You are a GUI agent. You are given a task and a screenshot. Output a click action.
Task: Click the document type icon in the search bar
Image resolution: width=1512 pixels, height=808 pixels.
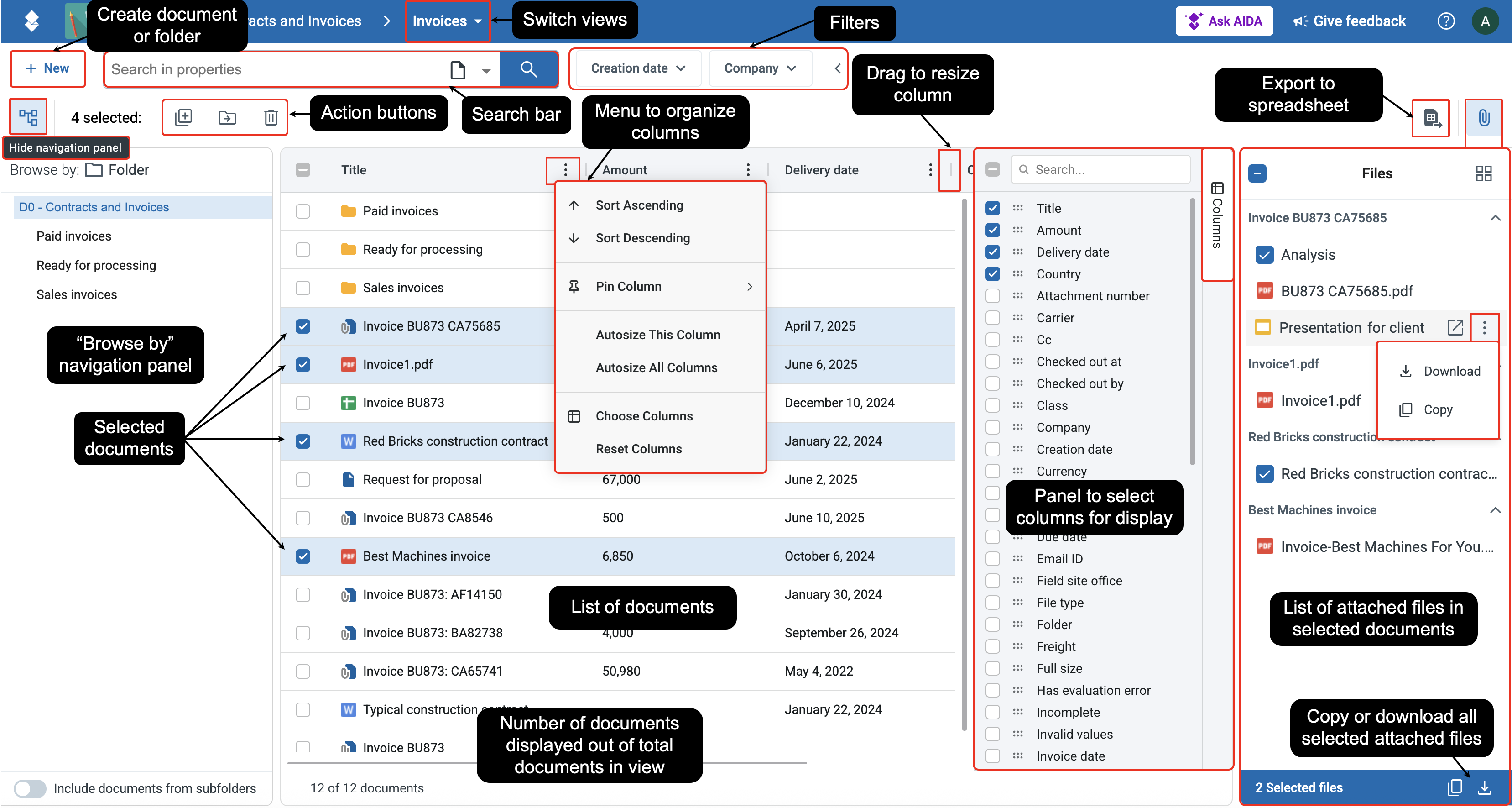(x=458, y=70)
